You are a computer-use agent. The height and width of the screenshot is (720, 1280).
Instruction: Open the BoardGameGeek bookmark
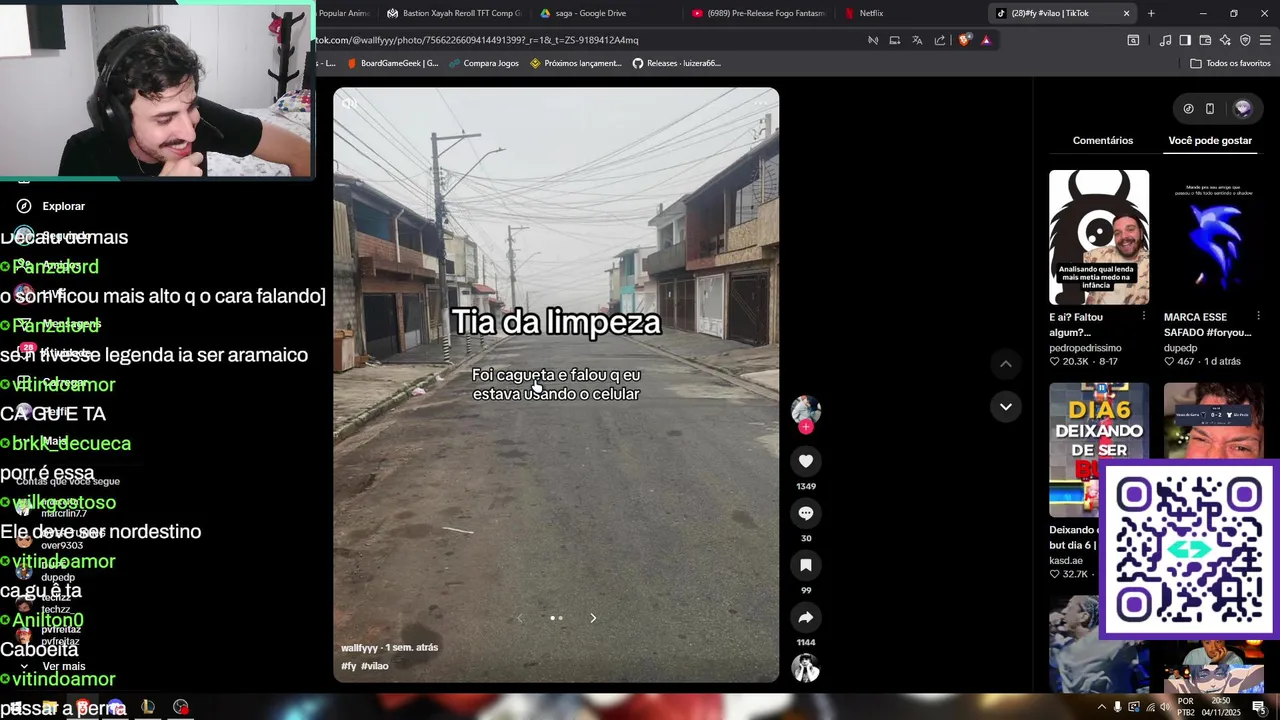[x=393, y=63]
